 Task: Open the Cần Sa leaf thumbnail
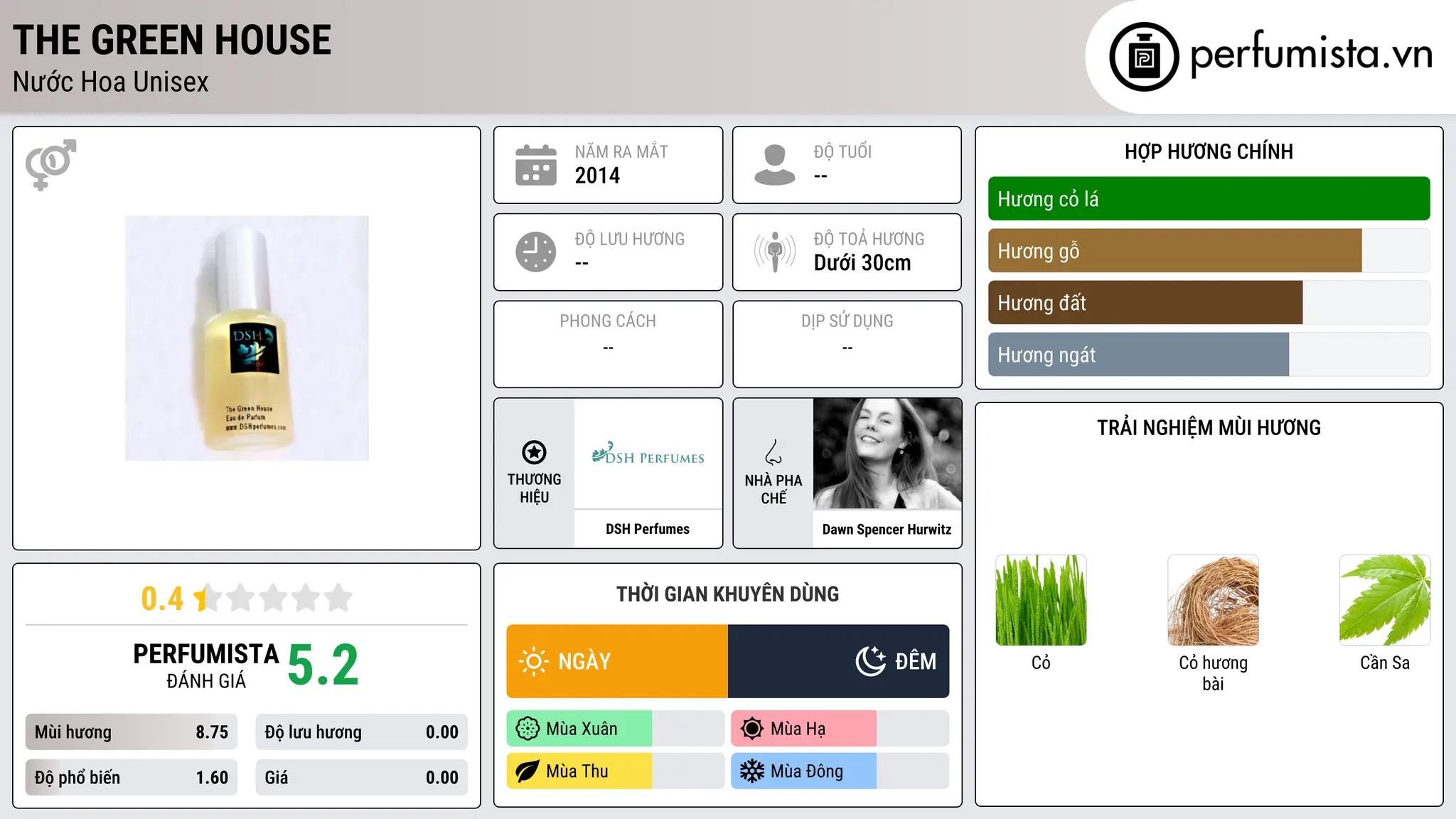pyautogui.click(x=1385, y=600)
